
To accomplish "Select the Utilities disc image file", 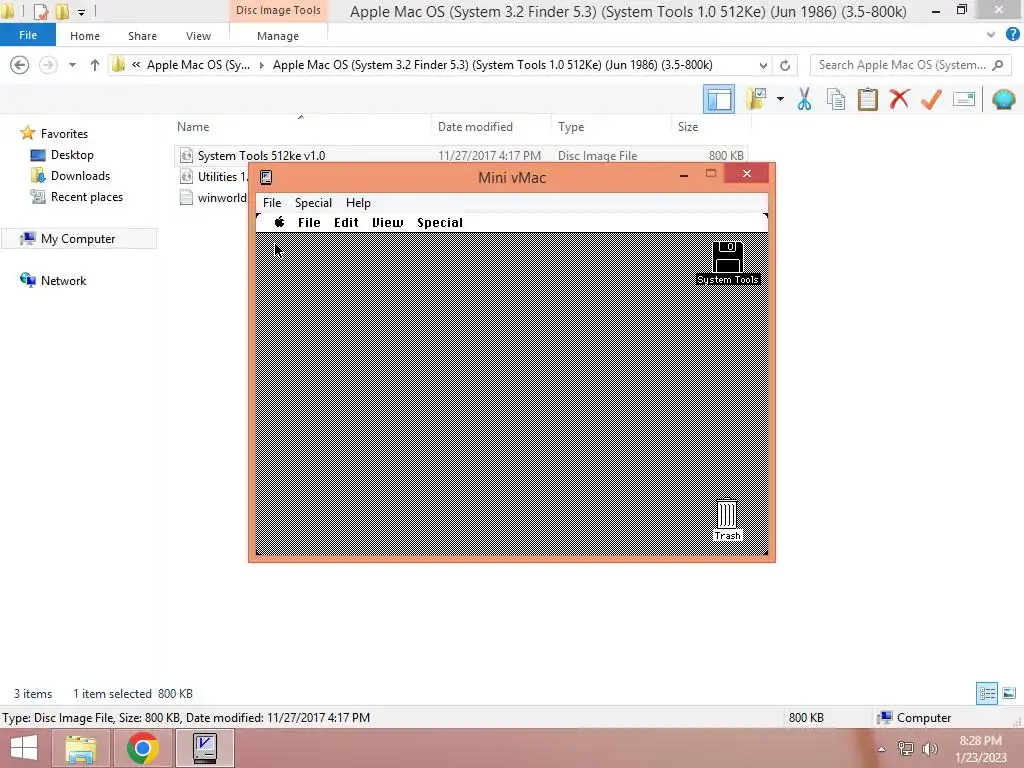I will (x=214, y=176).
